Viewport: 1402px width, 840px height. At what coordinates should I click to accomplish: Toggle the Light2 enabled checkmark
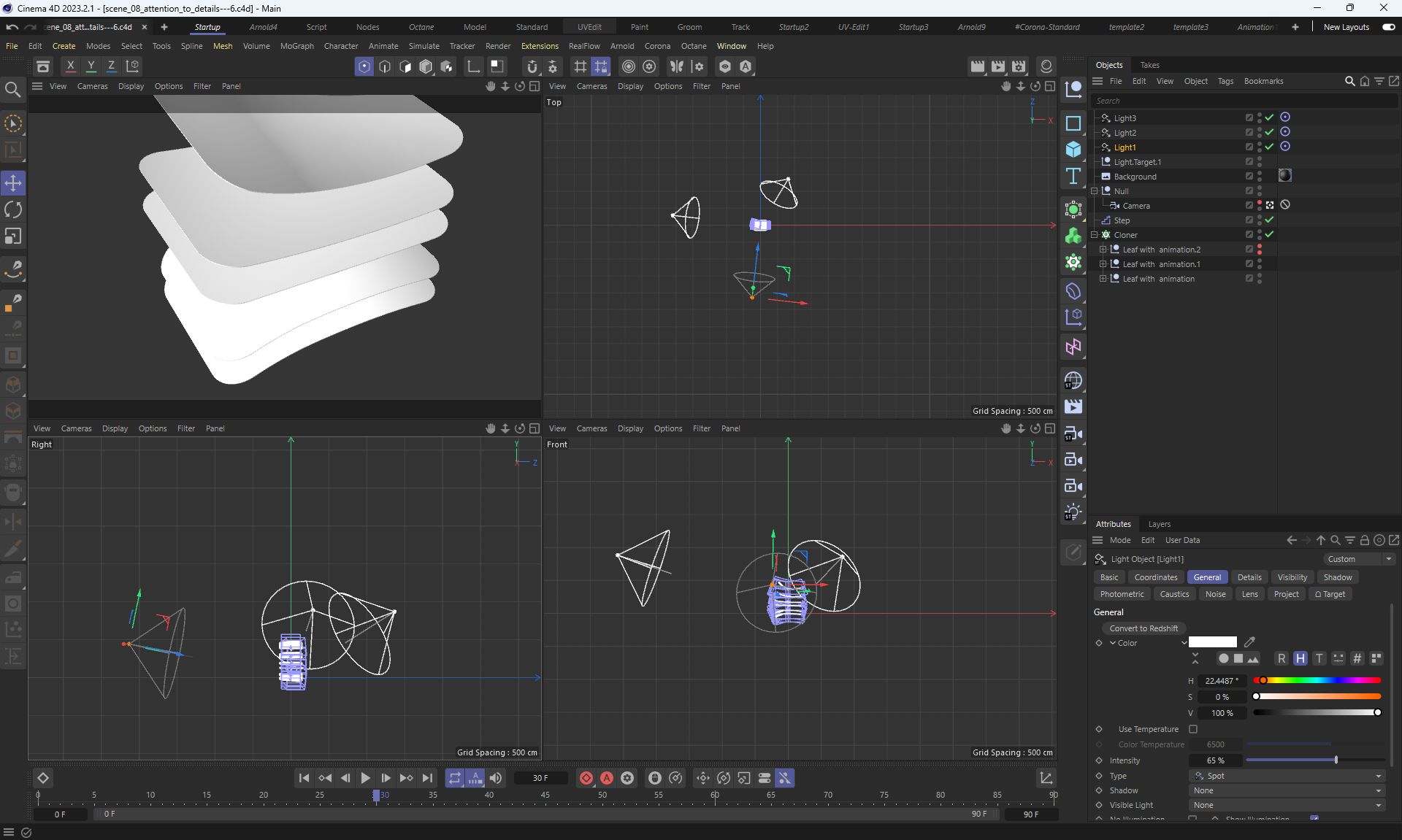1269,132
